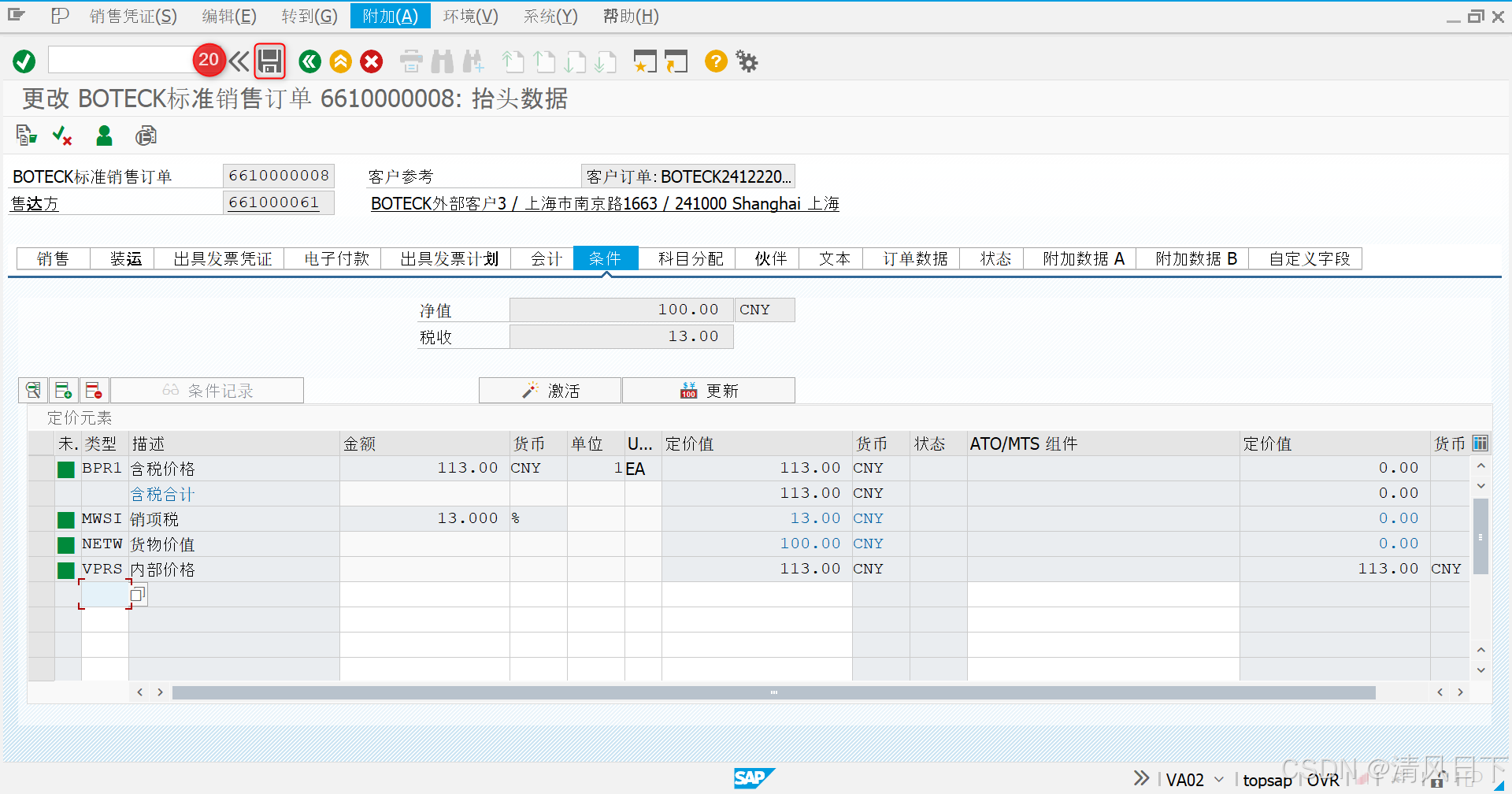The height and width of the screenshot is (794, 1512).
Task: Click the 含税合计 subtotal link
Action: click(x=162, y=494)
